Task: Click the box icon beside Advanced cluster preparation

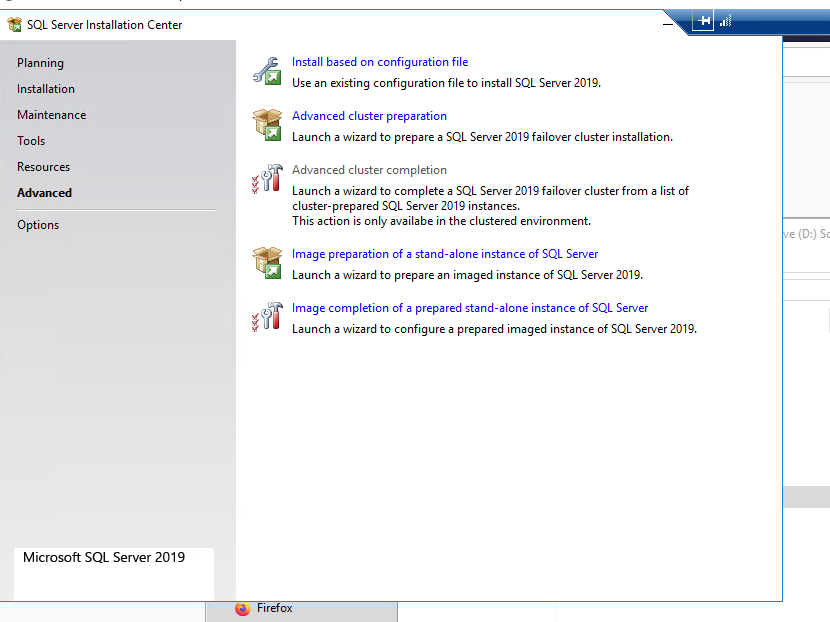Action: click(x=267, y=124)
